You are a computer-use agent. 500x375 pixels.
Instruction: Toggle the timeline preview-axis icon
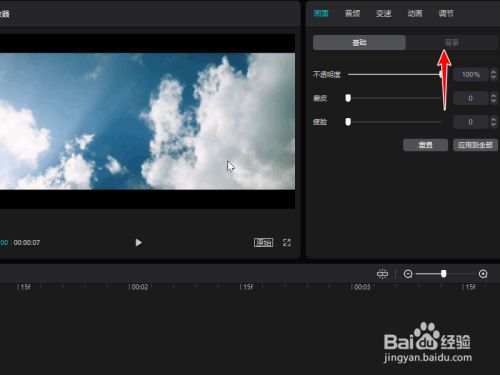click(382, 274)
